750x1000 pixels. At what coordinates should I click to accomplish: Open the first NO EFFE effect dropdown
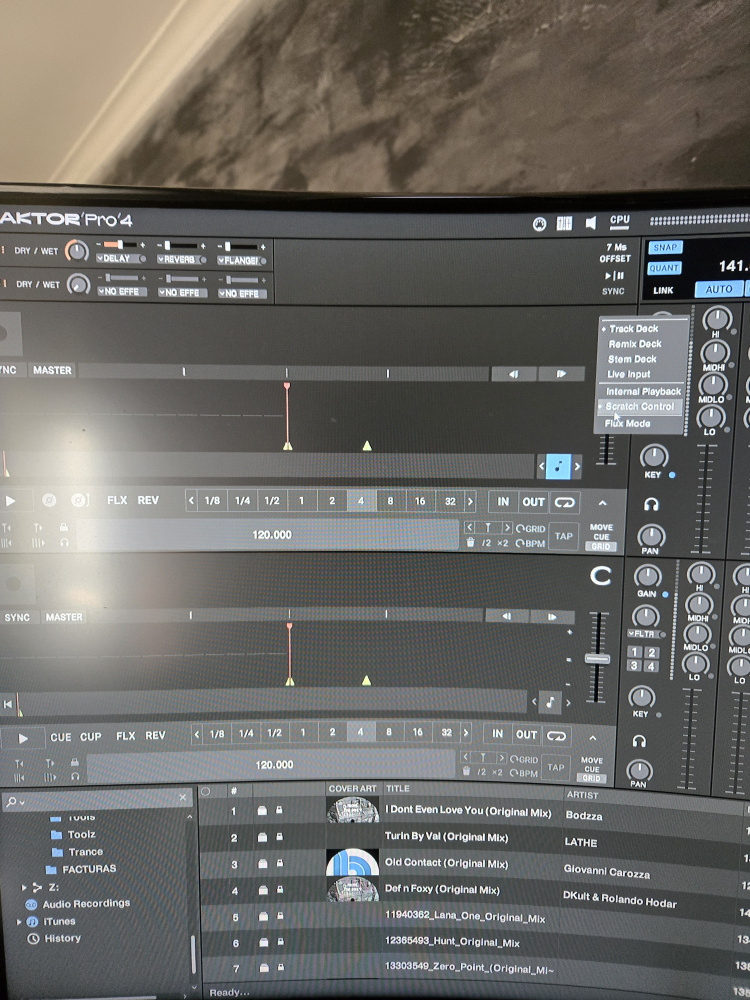click(121, 291)
